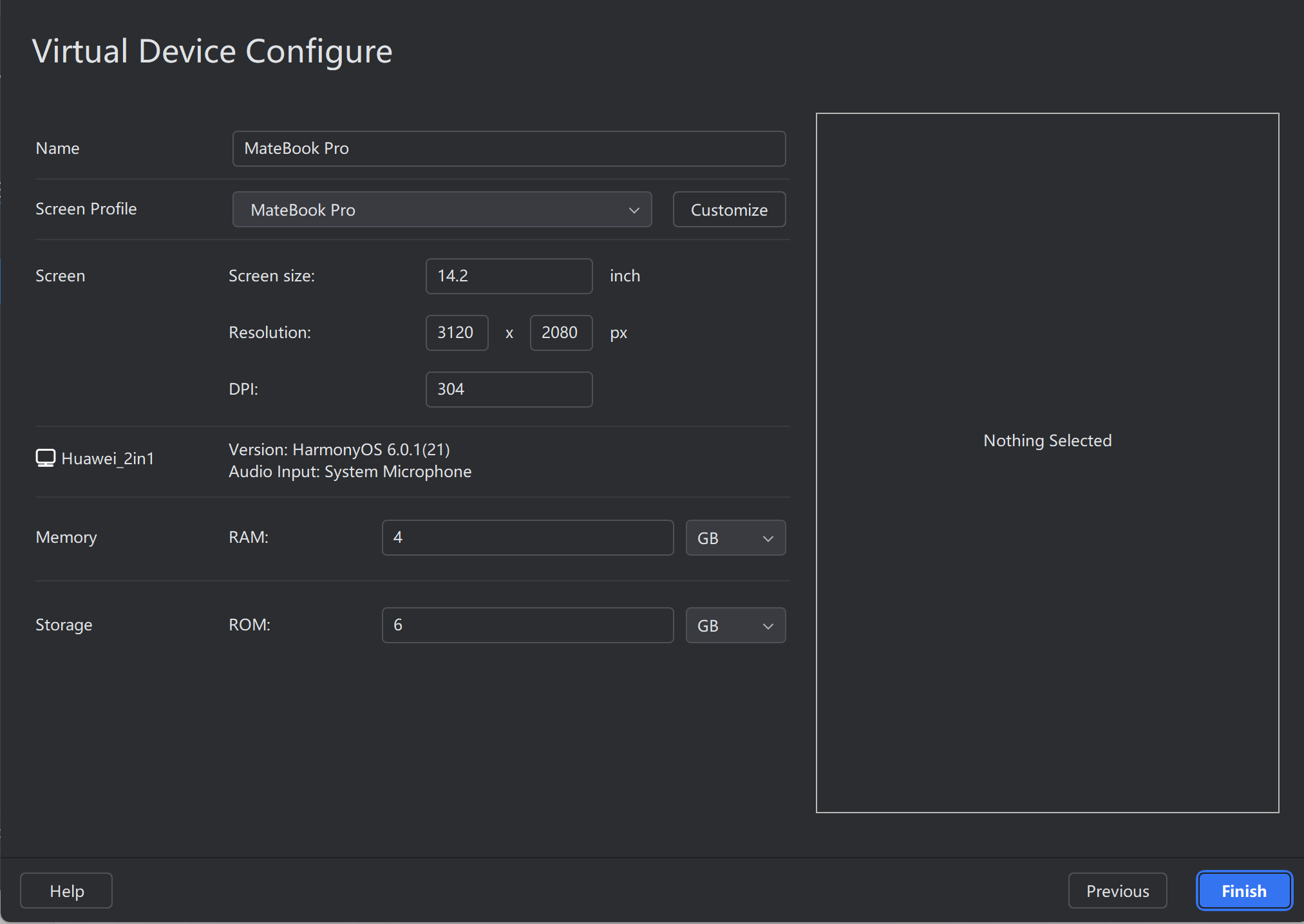The width and height of the screenshot is (1304, 924).
Task: Click into the RAM value field
Action: pyautogui.click(x=527, y=538)
